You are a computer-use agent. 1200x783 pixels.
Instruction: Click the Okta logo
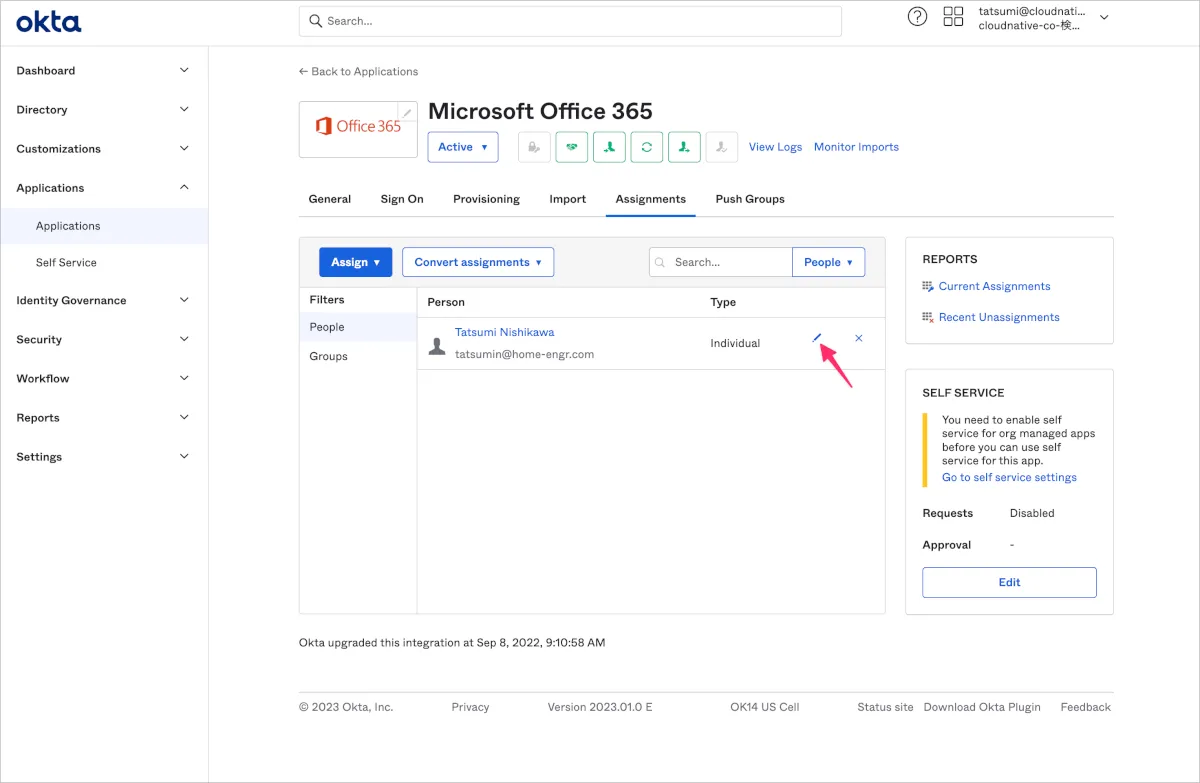[48, 21]
